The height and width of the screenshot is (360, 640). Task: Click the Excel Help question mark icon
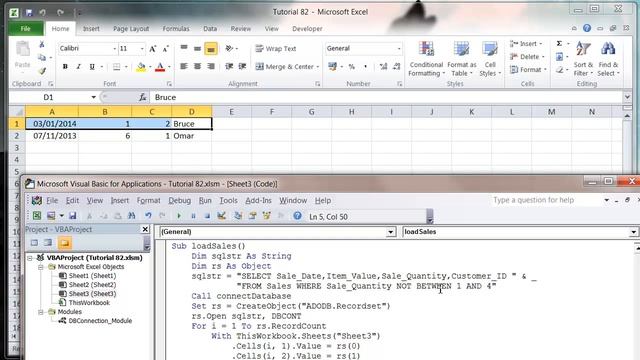coord(587,28)
